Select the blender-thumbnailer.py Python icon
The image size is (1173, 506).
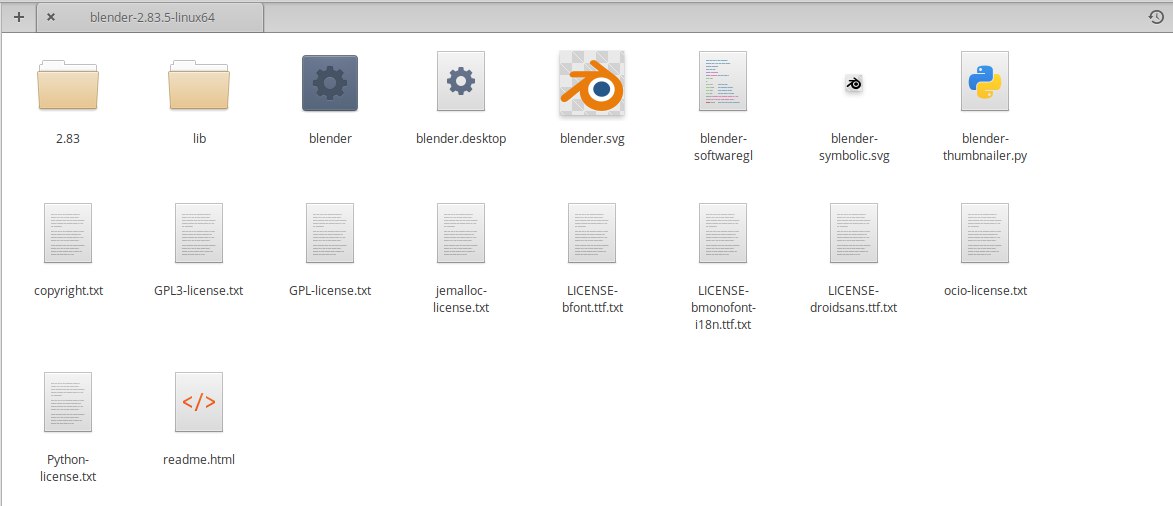[984, 81]
